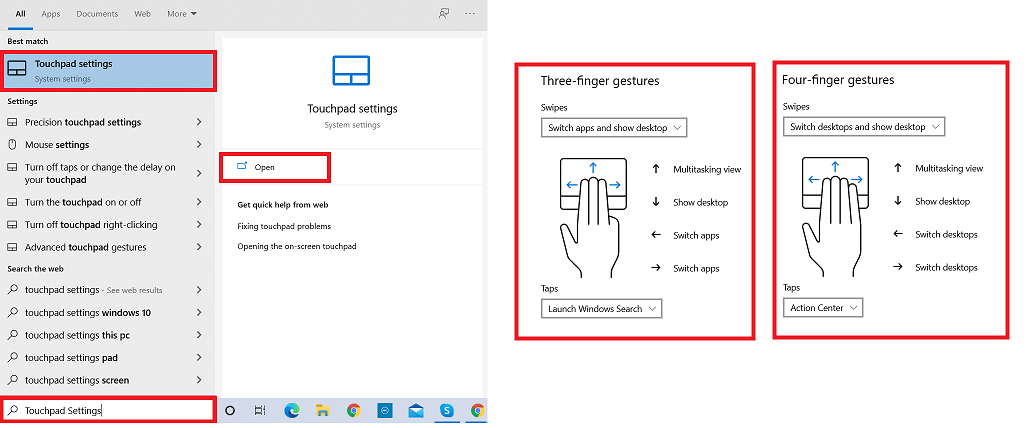The width and height of the screenshot is (1026, 428).
Task: Launch File Explorer from the taskbar
Action: tap(322, 410)
